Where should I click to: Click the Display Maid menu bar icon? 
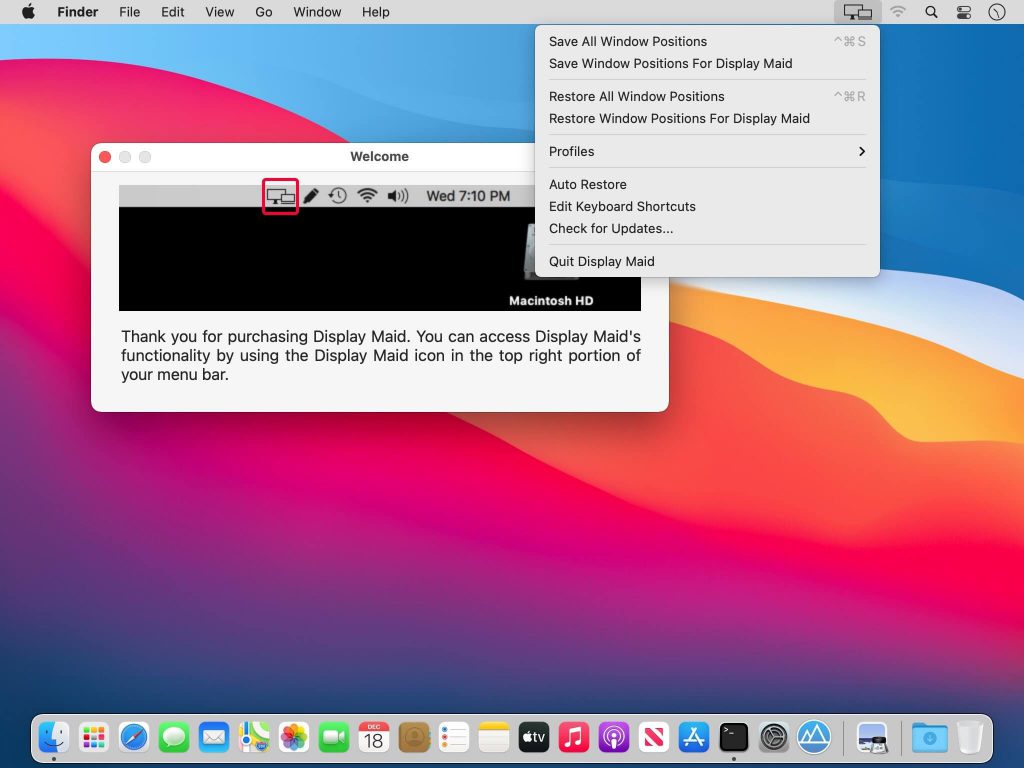(x=857, y=12)
